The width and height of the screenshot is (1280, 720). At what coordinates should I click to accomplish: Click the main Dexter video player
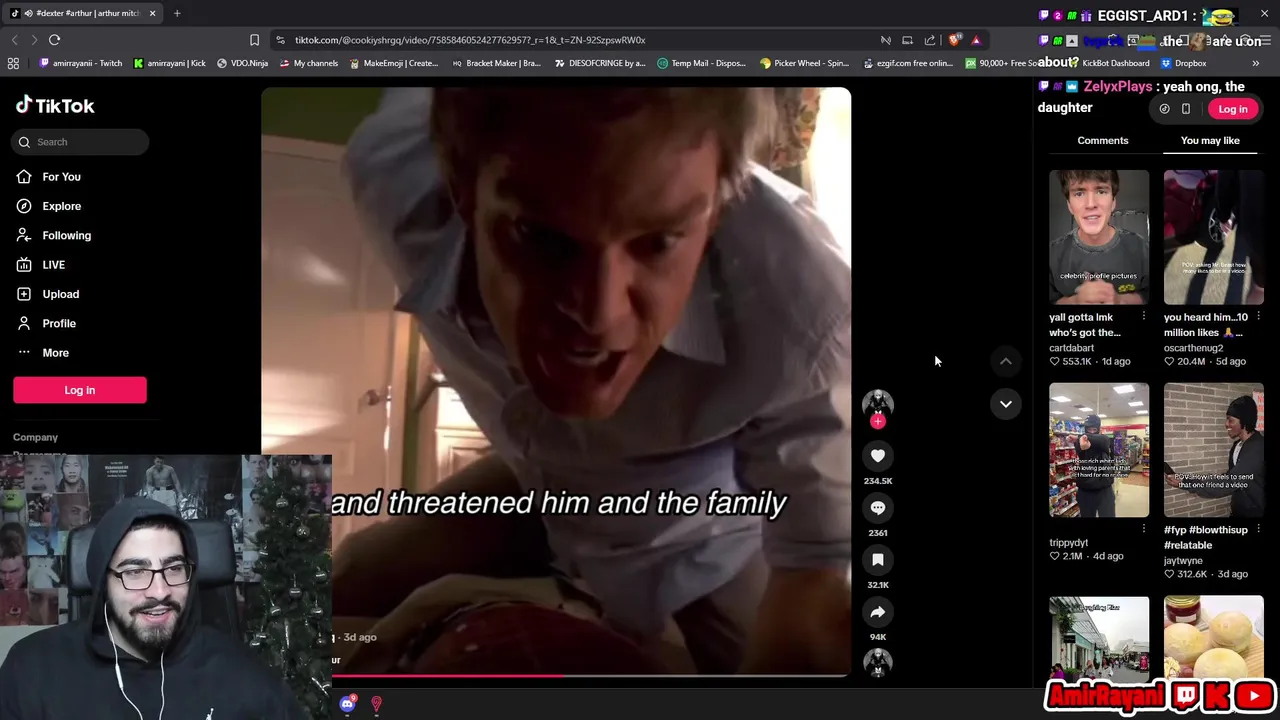point(556,382)
